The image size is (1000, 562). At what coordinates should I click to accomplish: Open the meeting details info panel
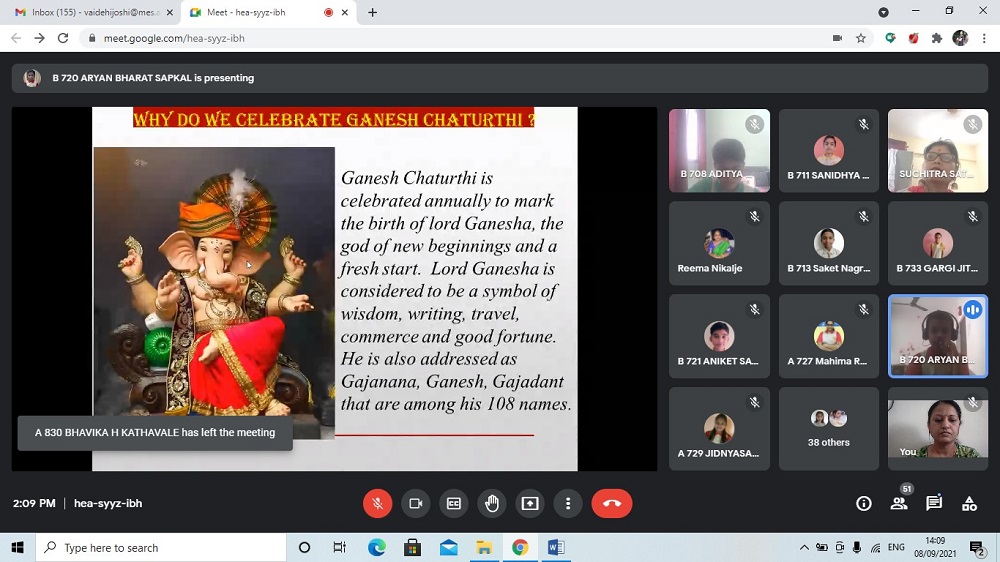click(x=864, y=504)
